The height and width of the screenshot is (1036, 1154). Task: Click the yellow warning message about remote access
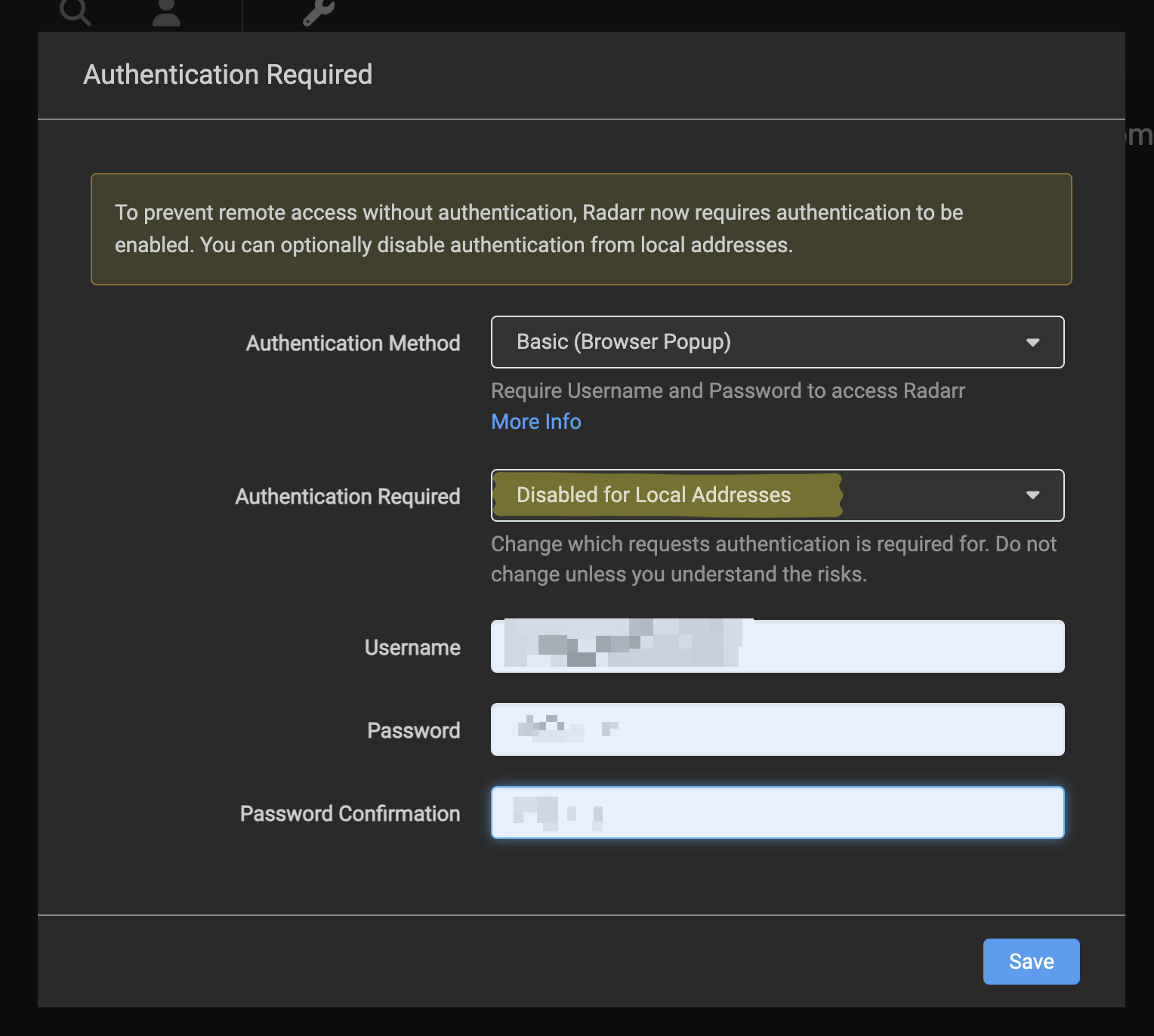(581, 229)
